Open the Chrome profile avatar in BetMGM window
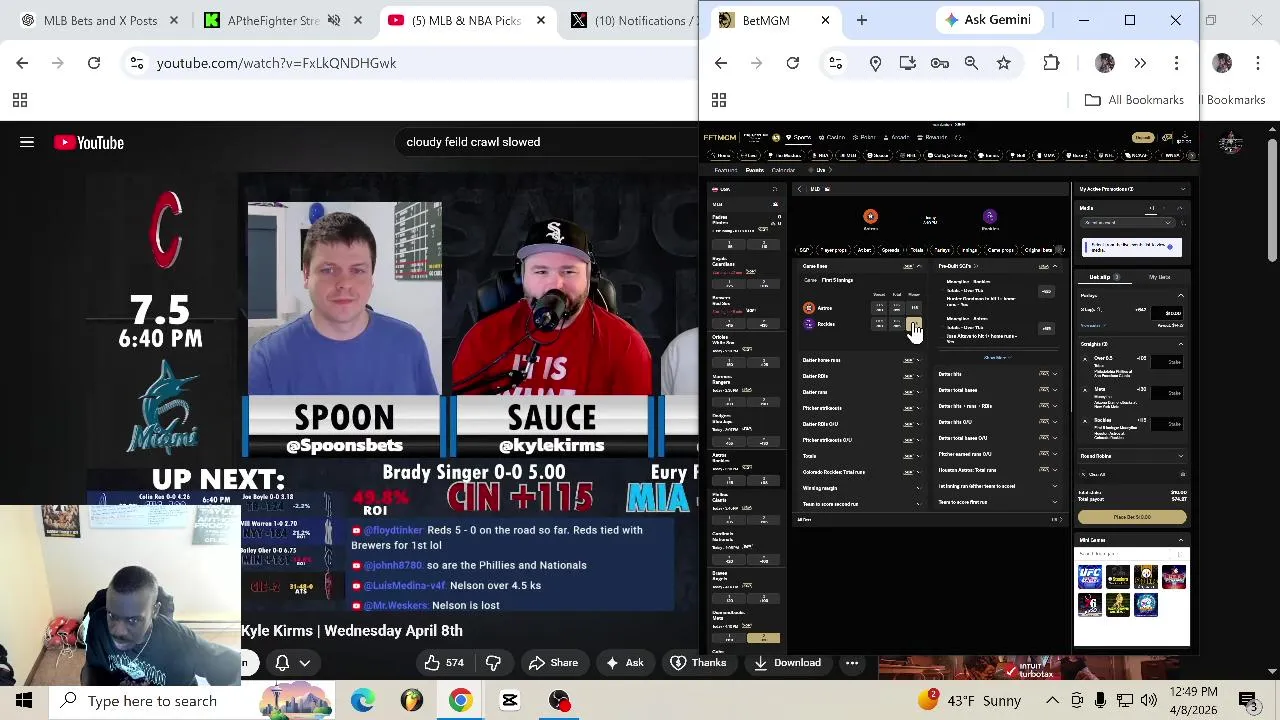 [x=1105, y=63]
